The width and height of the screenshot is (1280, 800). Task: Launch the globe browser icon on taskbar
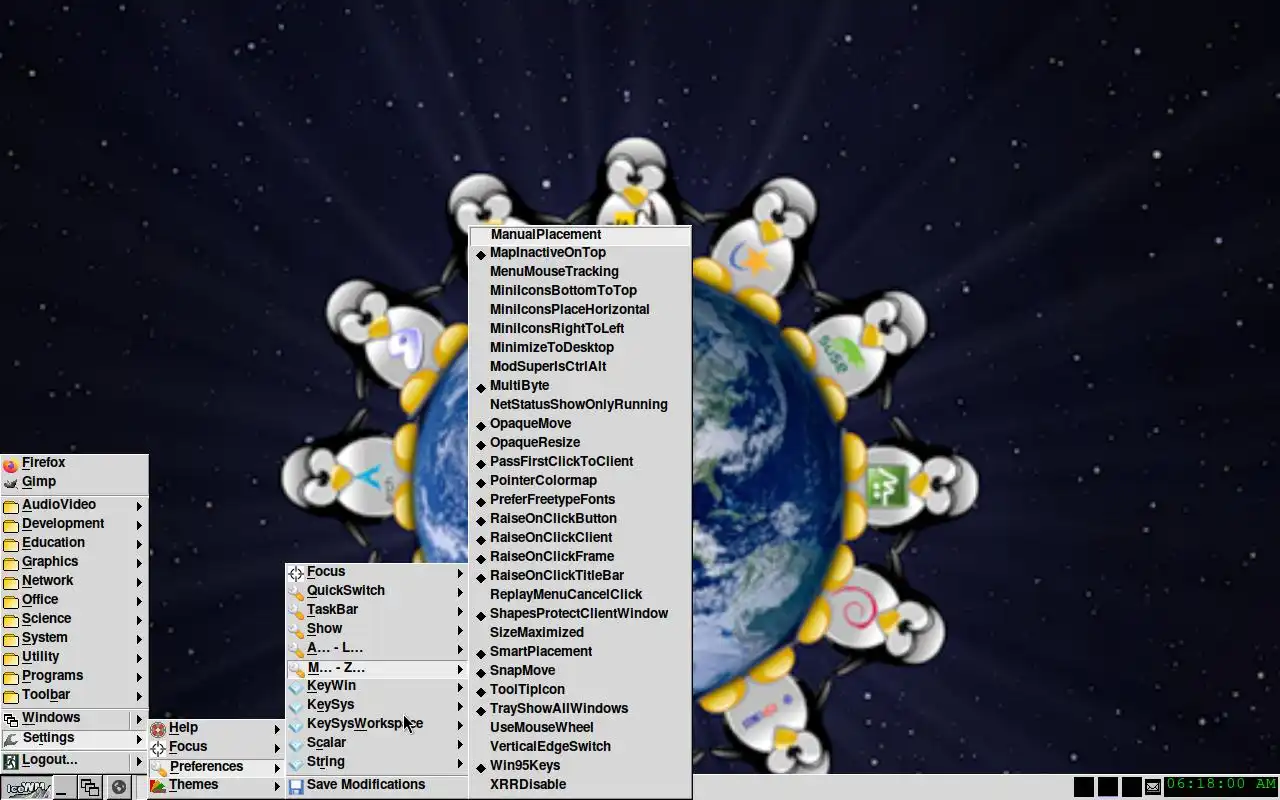point(119,788)
